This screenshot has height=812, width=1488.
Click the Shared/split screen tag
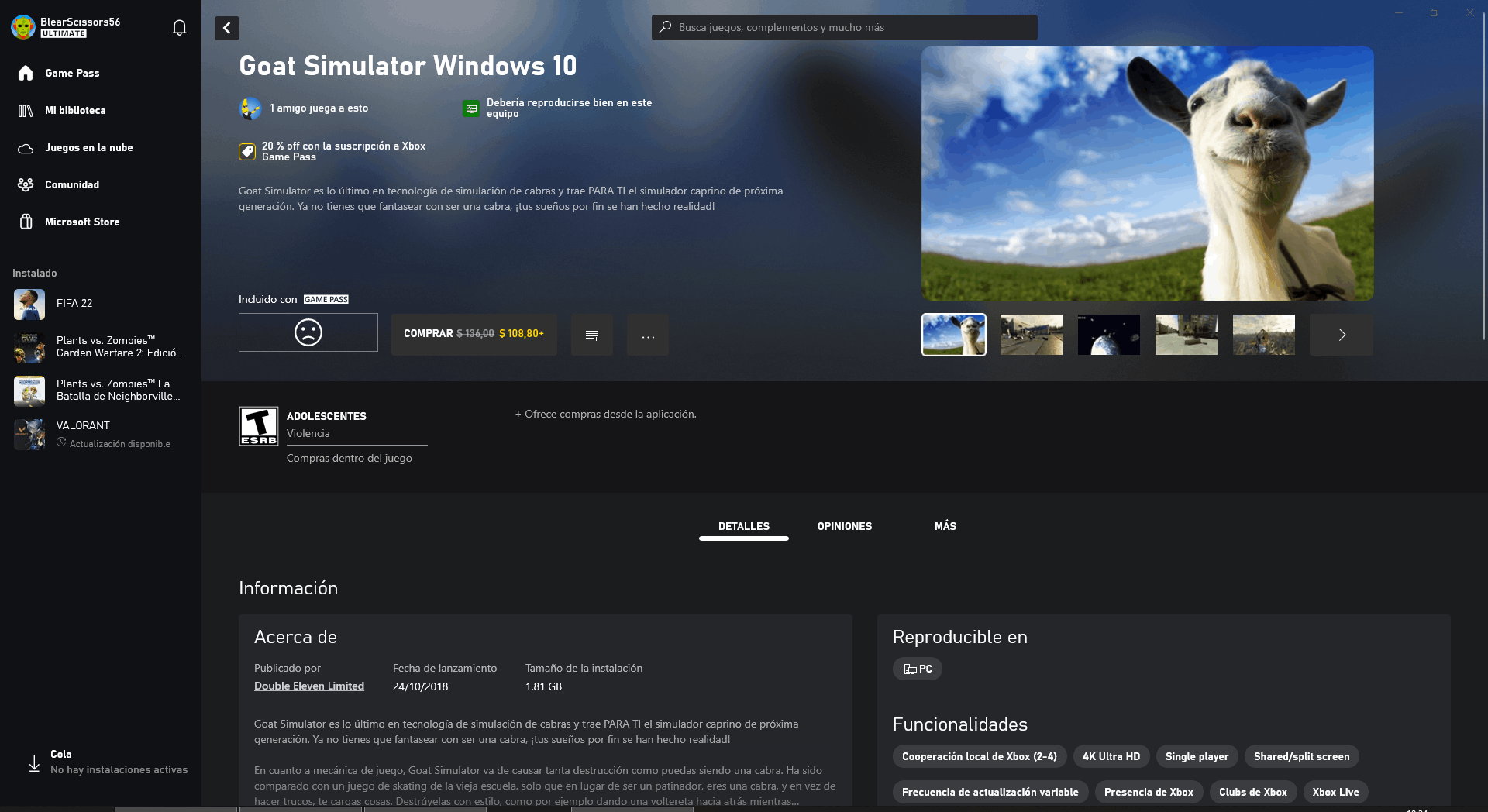(x=1302, y=756)
